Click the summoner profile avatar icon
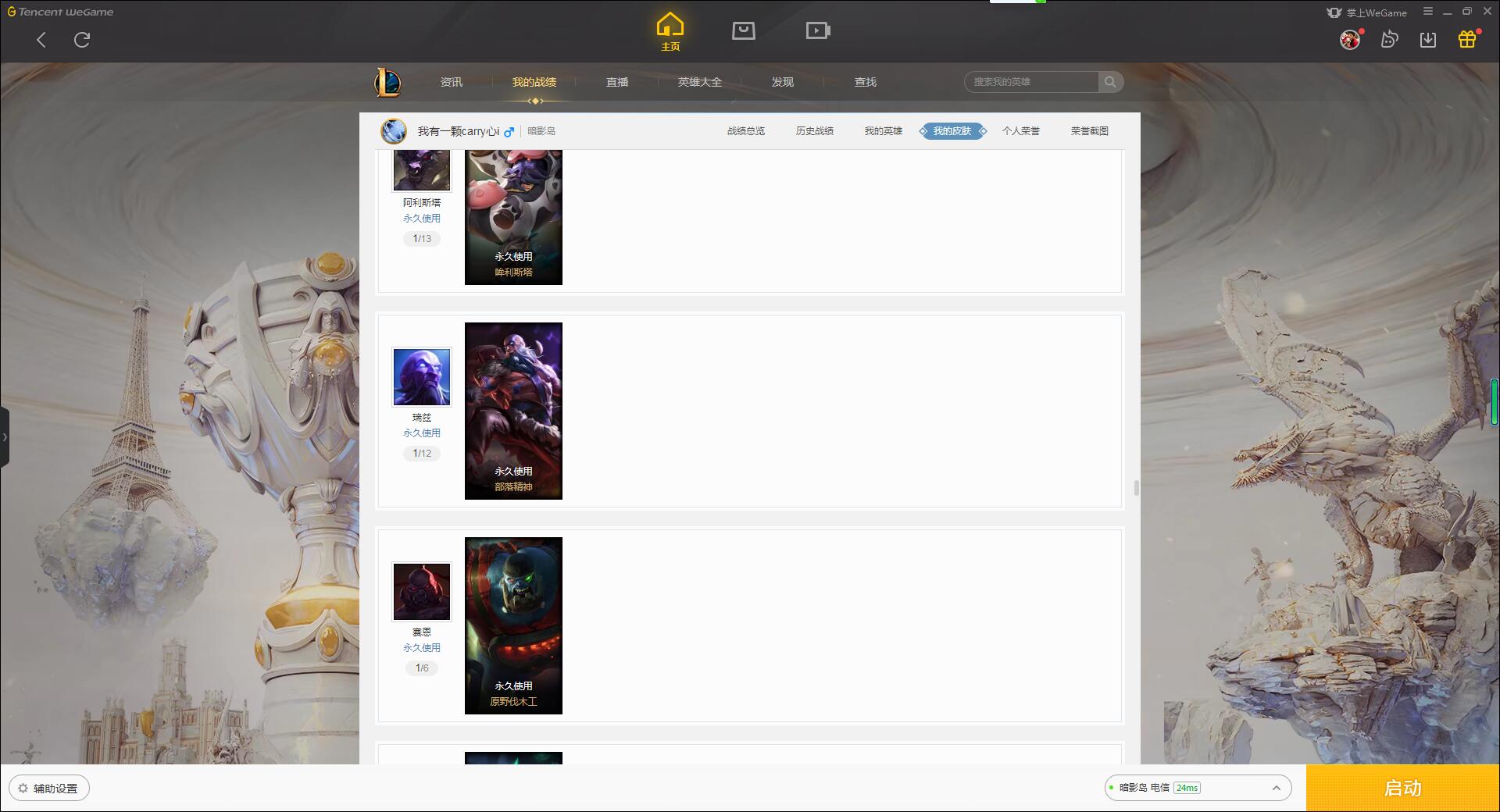Viewport: 1500px width, 812px height. [394, 131]
